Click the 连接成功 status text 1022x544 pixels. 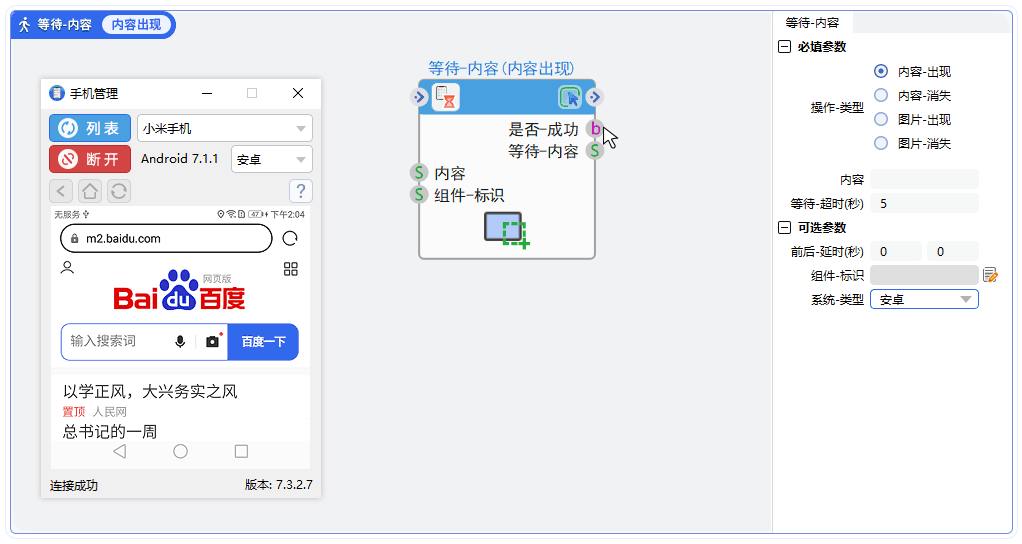[74, 485]
